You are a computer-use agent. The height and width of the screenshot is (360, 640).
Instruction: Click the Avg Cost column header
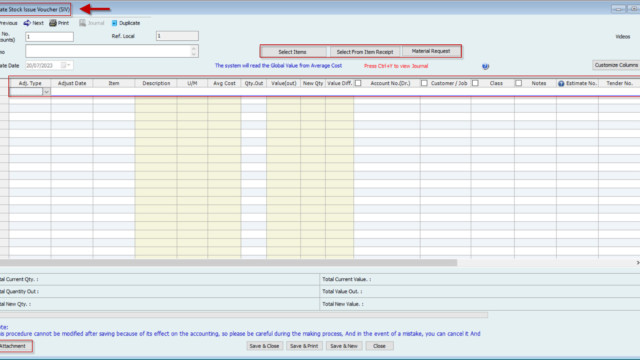coord(224,83)
